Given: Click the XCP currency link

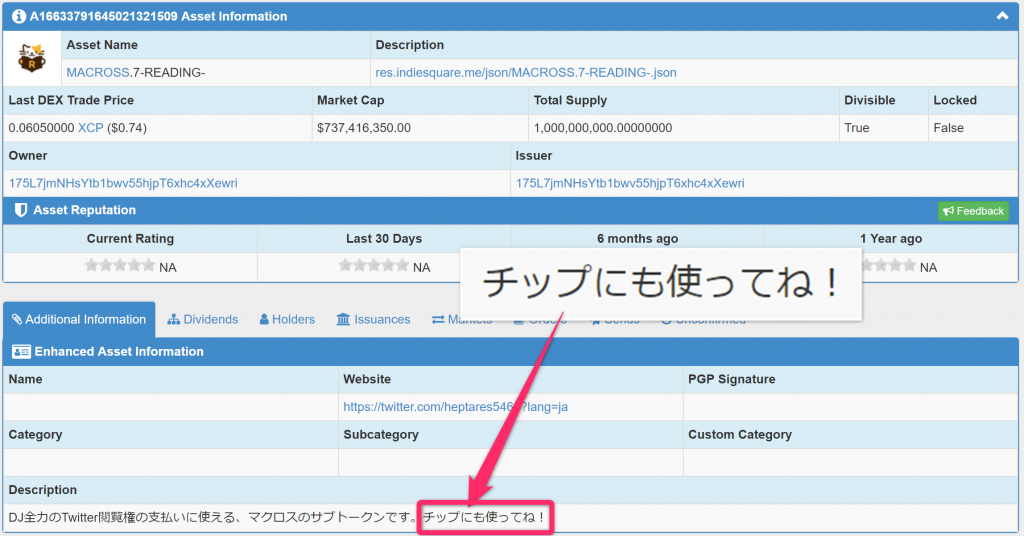Looking at the screenshot, I should click(90, 128).
